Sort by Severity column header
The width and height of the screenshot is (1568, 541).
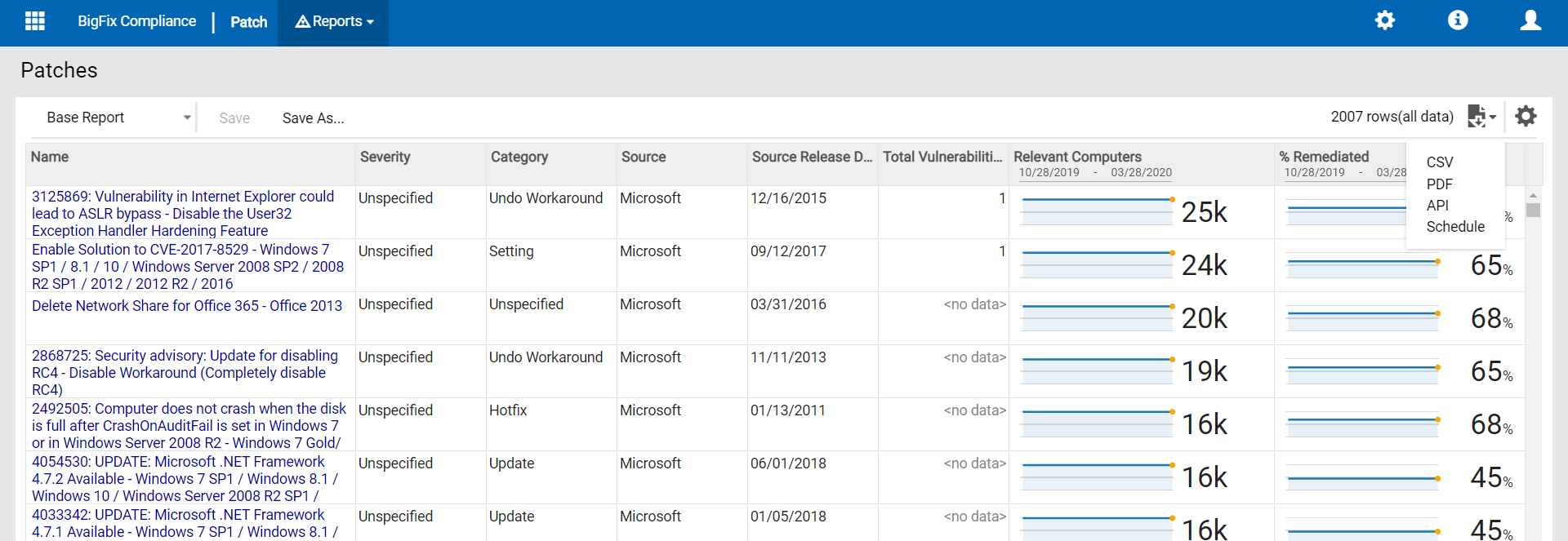tap(385, 157)
